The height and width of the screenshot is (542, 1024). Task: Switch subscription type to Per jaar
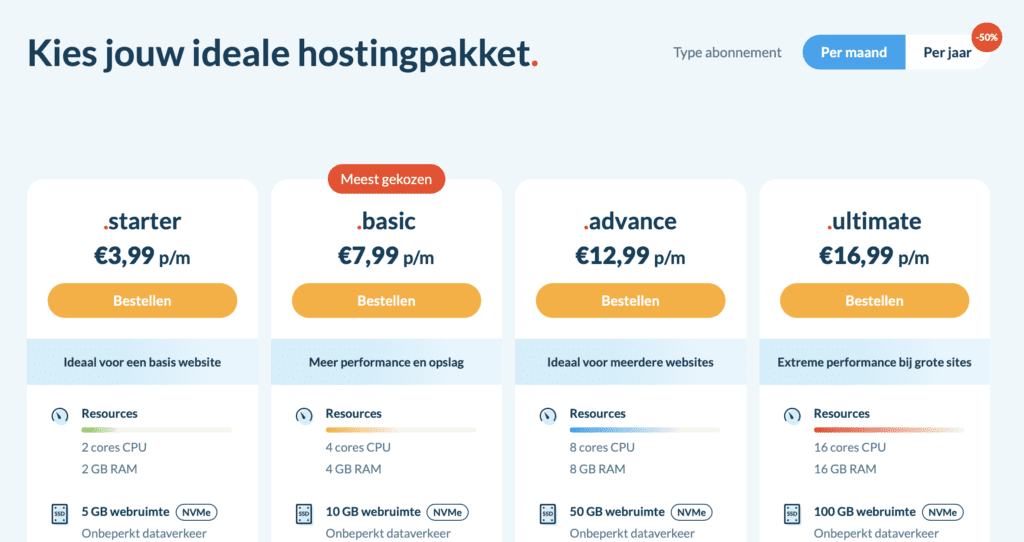click(945, 53)
